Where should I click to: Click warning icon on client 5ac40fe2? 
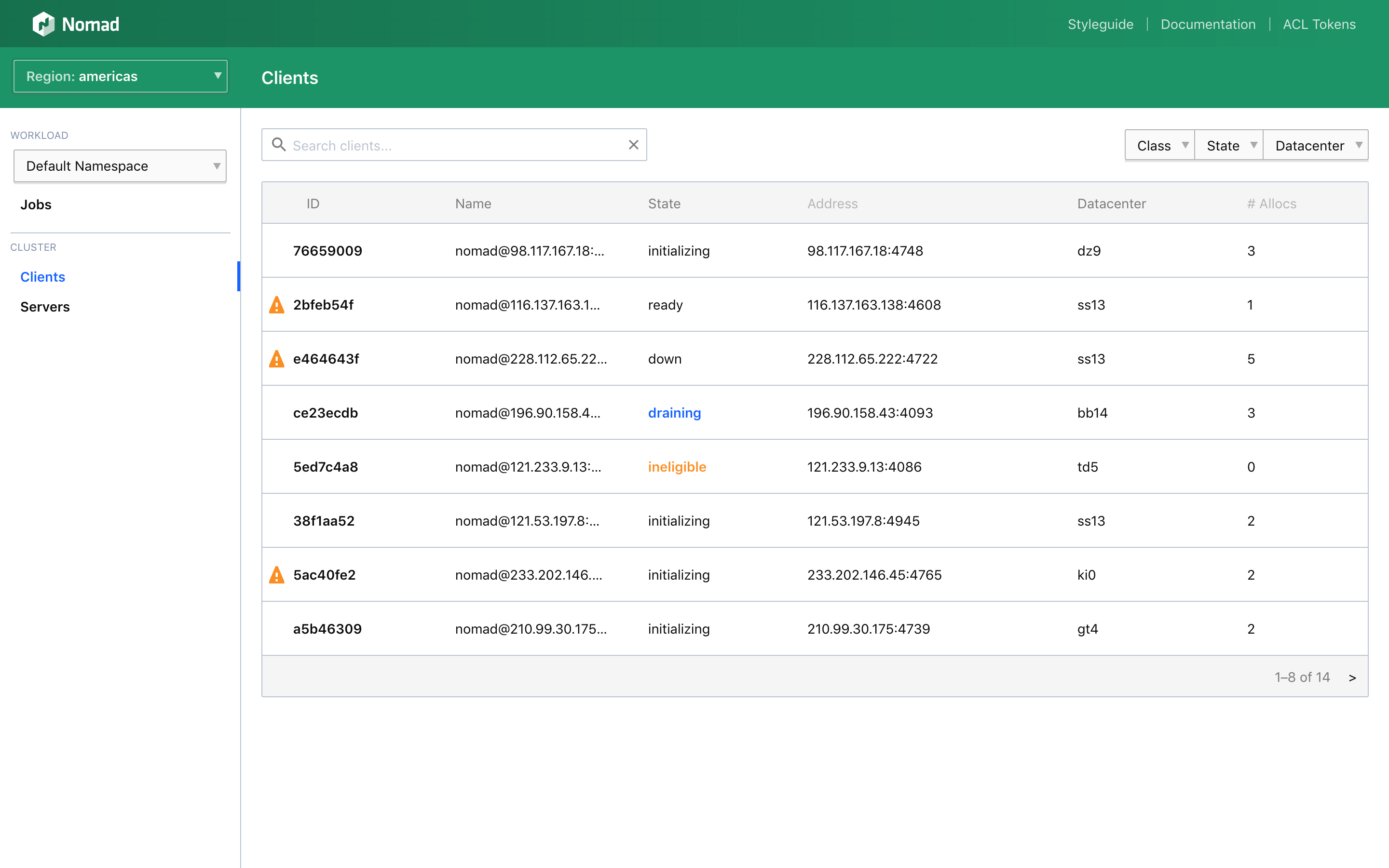pos(277,575)
